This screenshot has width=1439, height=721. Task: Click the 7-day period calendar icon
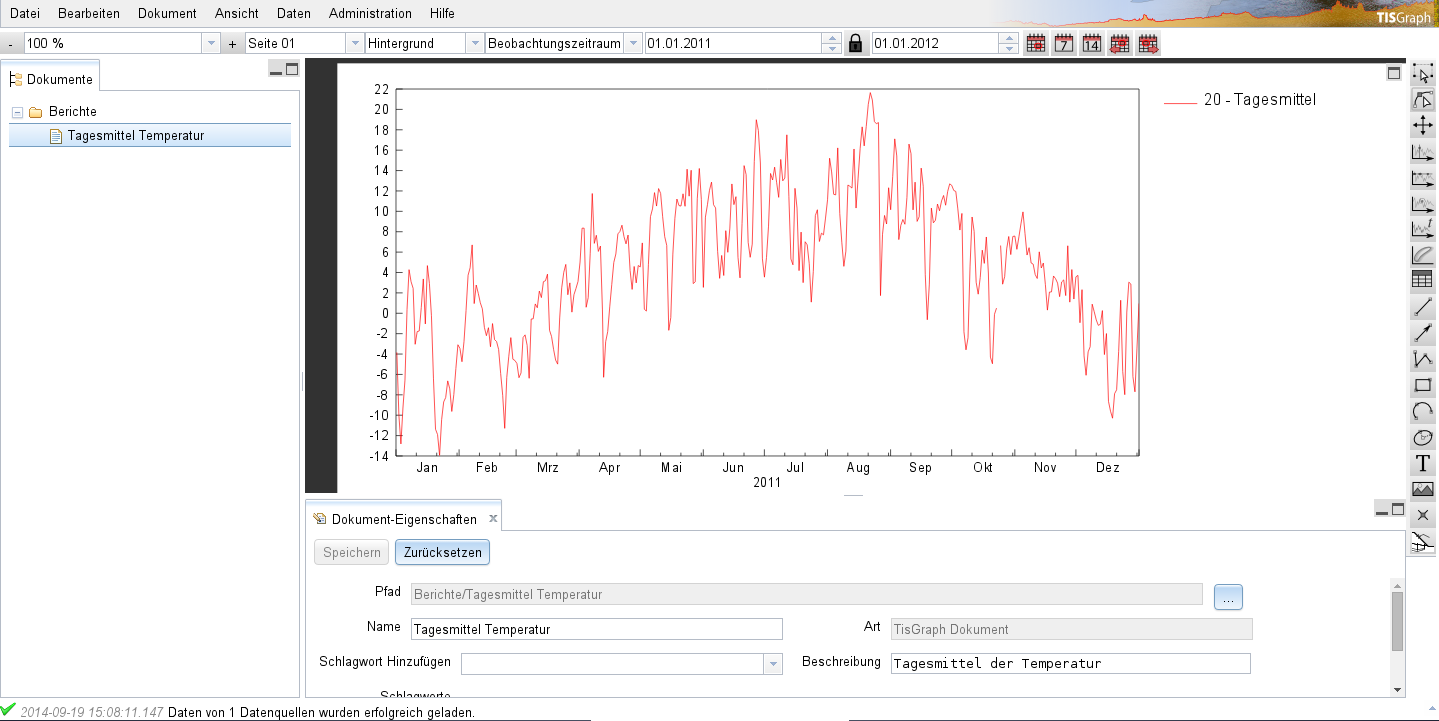coord(1064,43)
